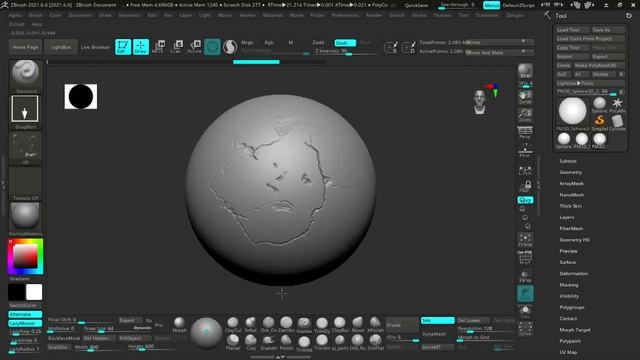Viewport: 640px width, 360px height.
Task: Select the Planar brush icon
Action: coord(233,342)
